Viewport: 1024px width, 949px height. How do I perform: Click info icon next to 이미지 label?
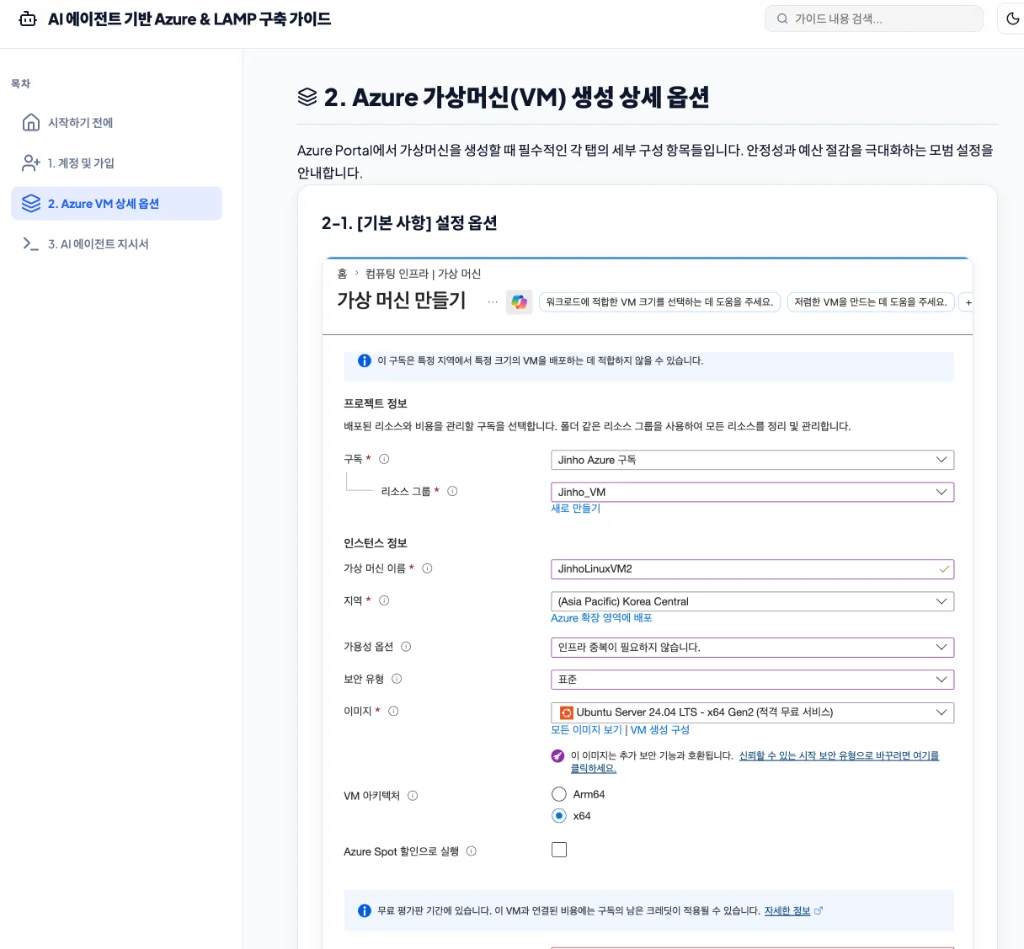[x=393, y=711]
